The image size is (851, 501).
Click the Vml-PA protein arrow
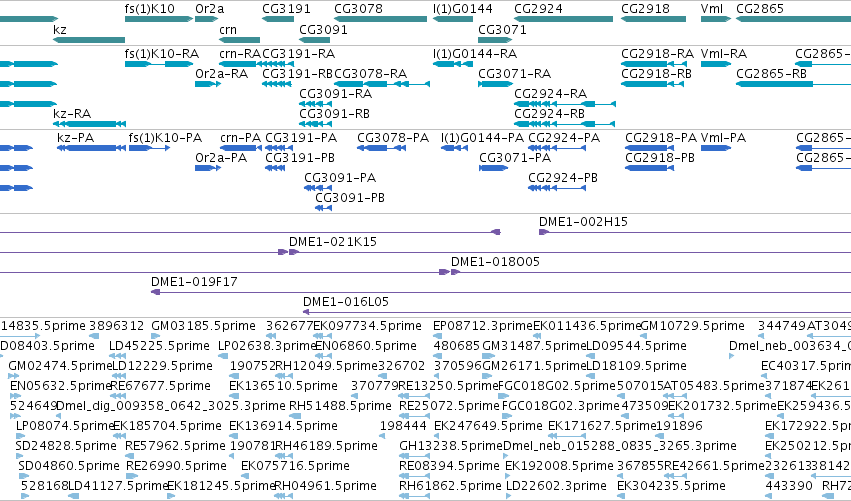point(716,148)
